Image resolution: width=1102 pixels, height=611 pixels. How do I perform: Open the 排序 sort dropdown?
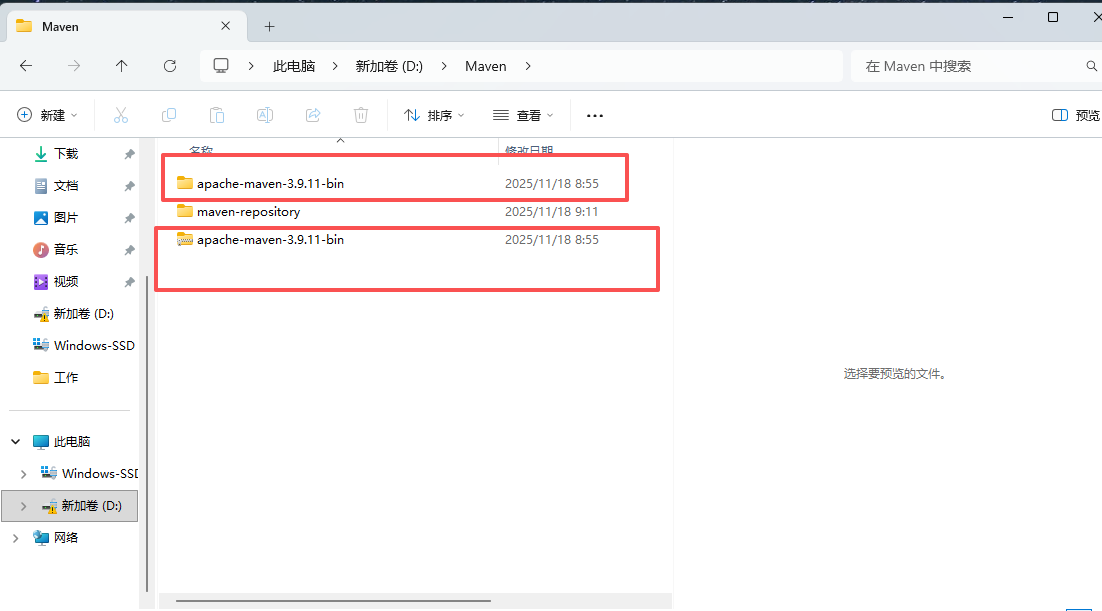pos(434,115)
